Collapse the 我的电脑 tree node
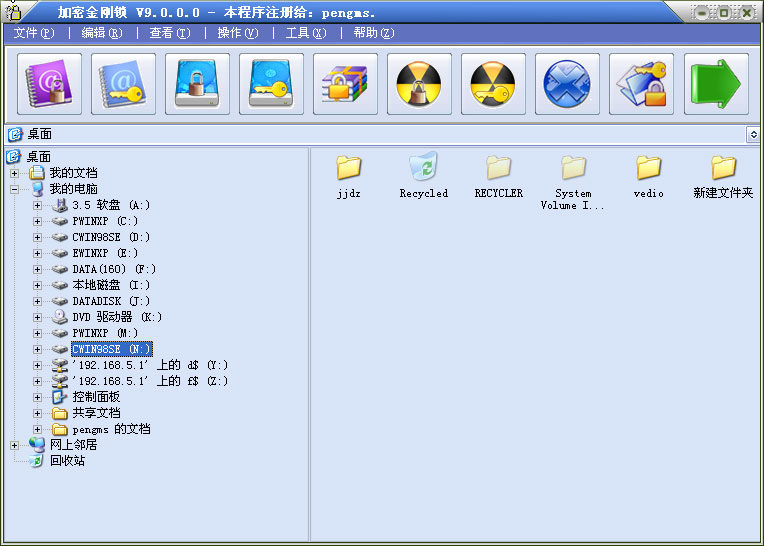This screenshot has height=546, width=764. 14,189
